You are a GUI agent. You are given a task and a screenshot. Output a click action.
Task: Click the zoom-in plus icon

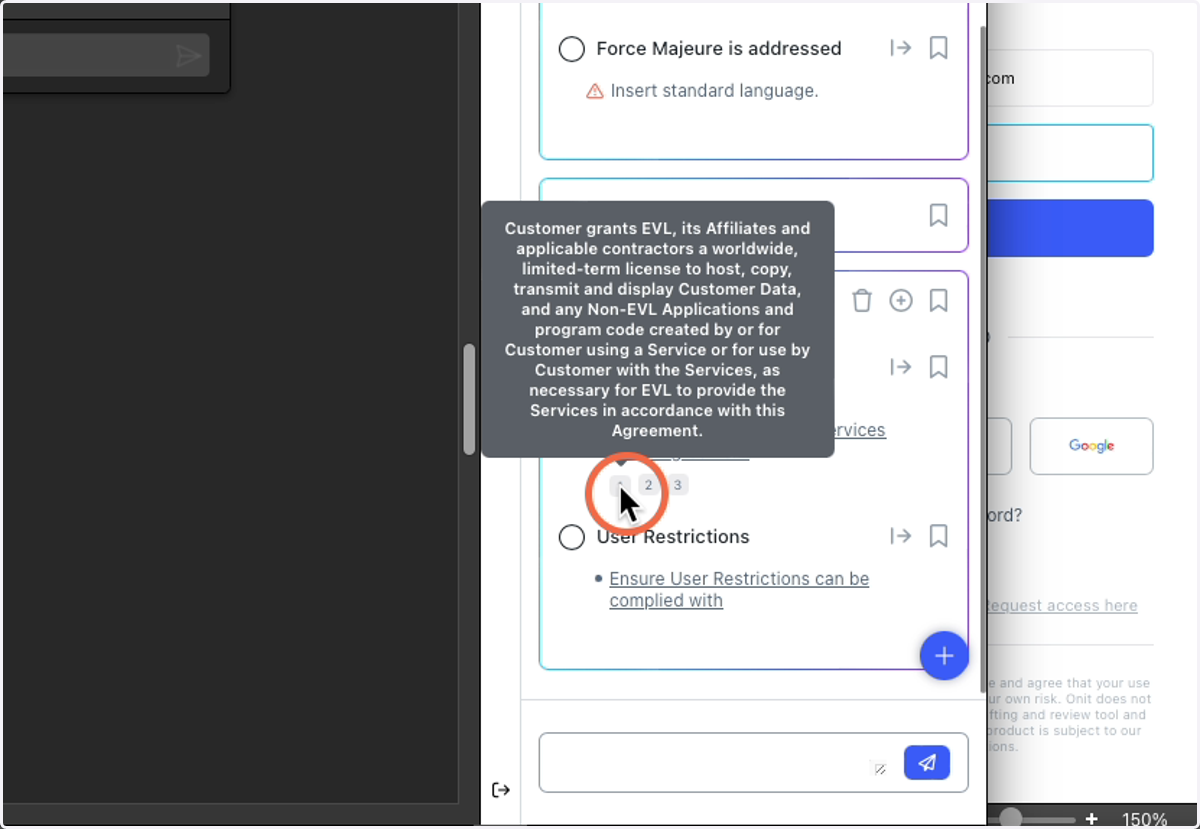pyautogui.click(x=1092, y=819)
